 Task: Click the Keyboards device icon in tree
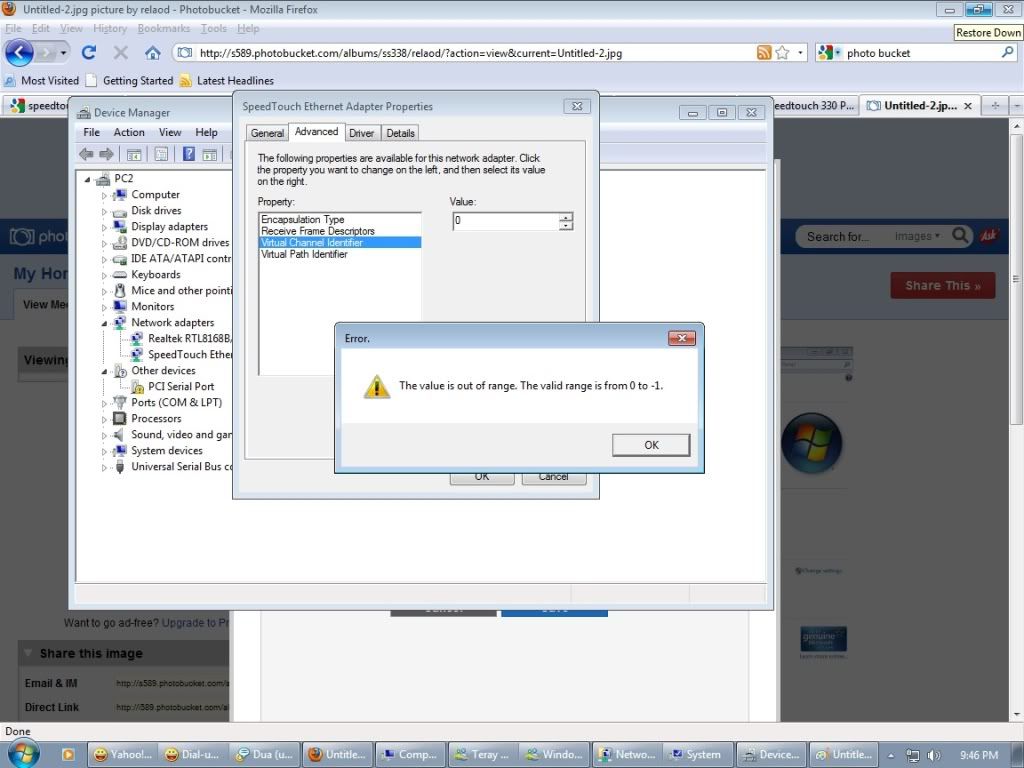120,275
